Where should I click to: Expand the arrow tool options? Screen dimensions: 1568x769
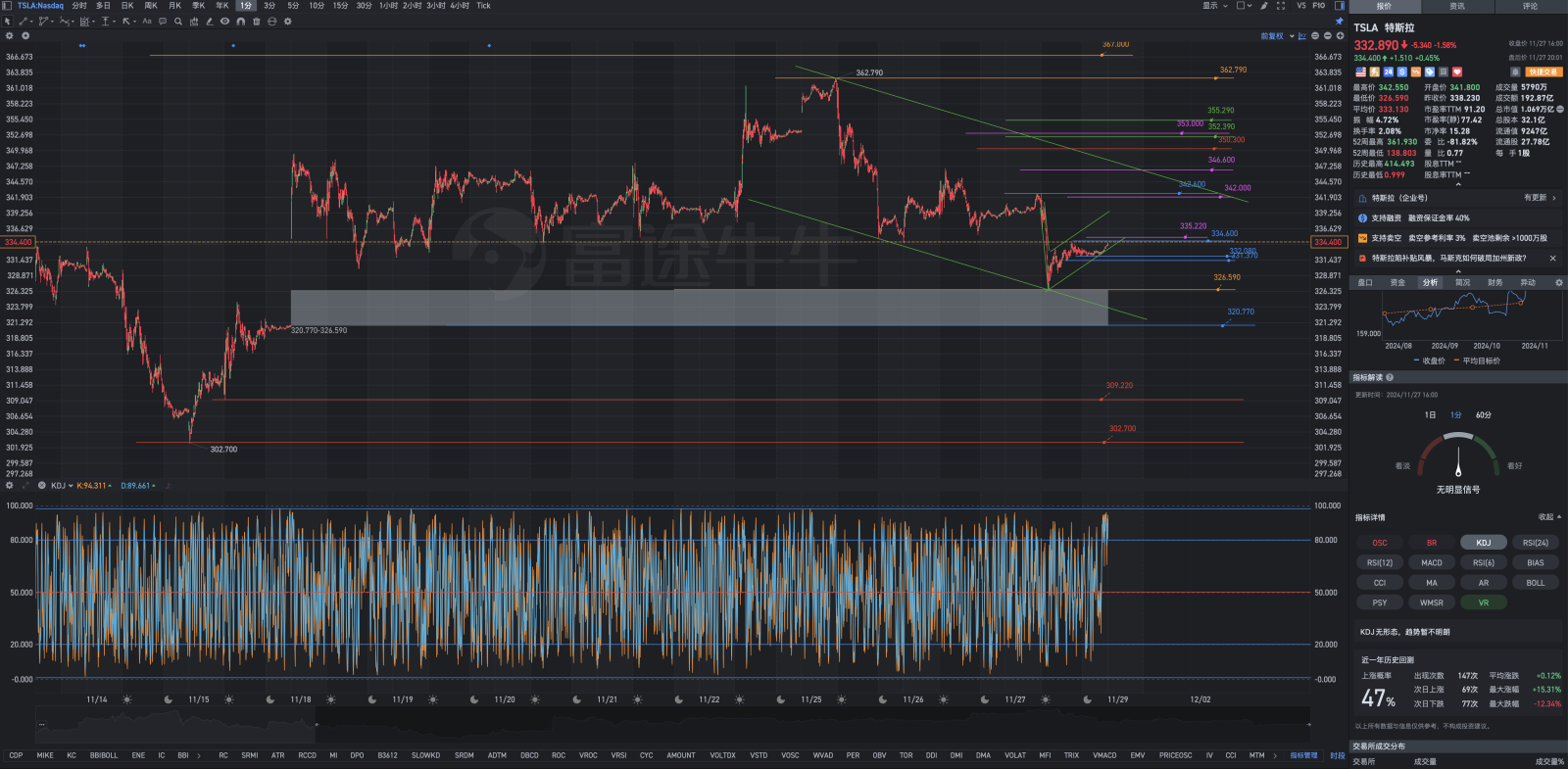point(134,22)
